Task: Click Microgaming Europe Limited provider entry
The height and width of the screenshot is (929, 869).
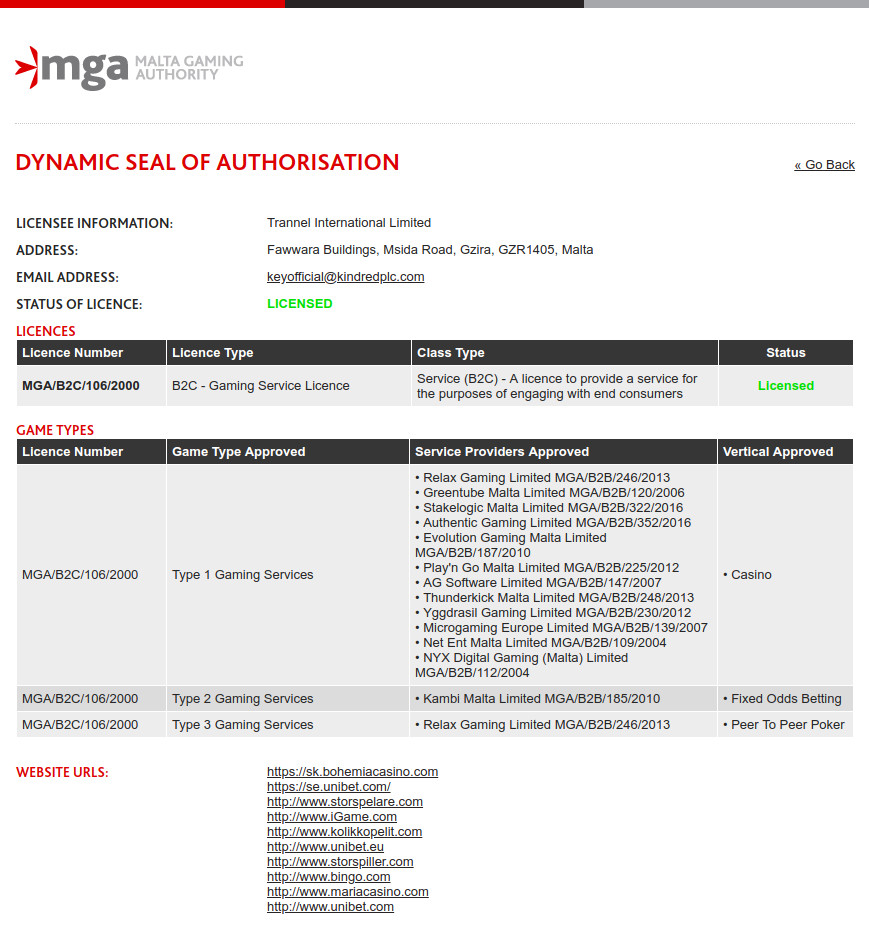Action: (562, 628)
